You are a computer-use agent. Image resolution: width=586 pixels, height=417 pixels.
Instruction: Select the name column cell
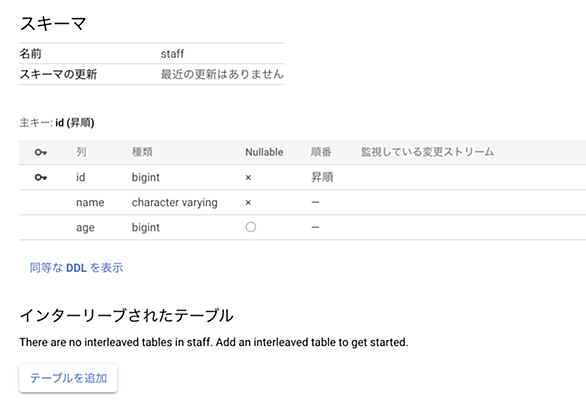click(x=90, y=203)
